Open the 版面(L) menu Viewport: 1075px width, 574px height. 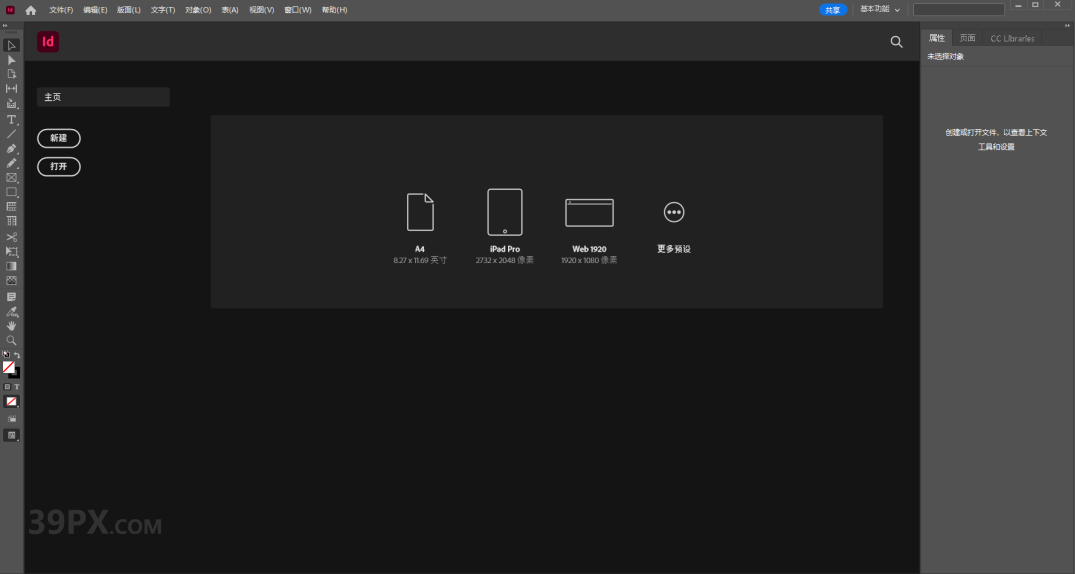point(129,10)
